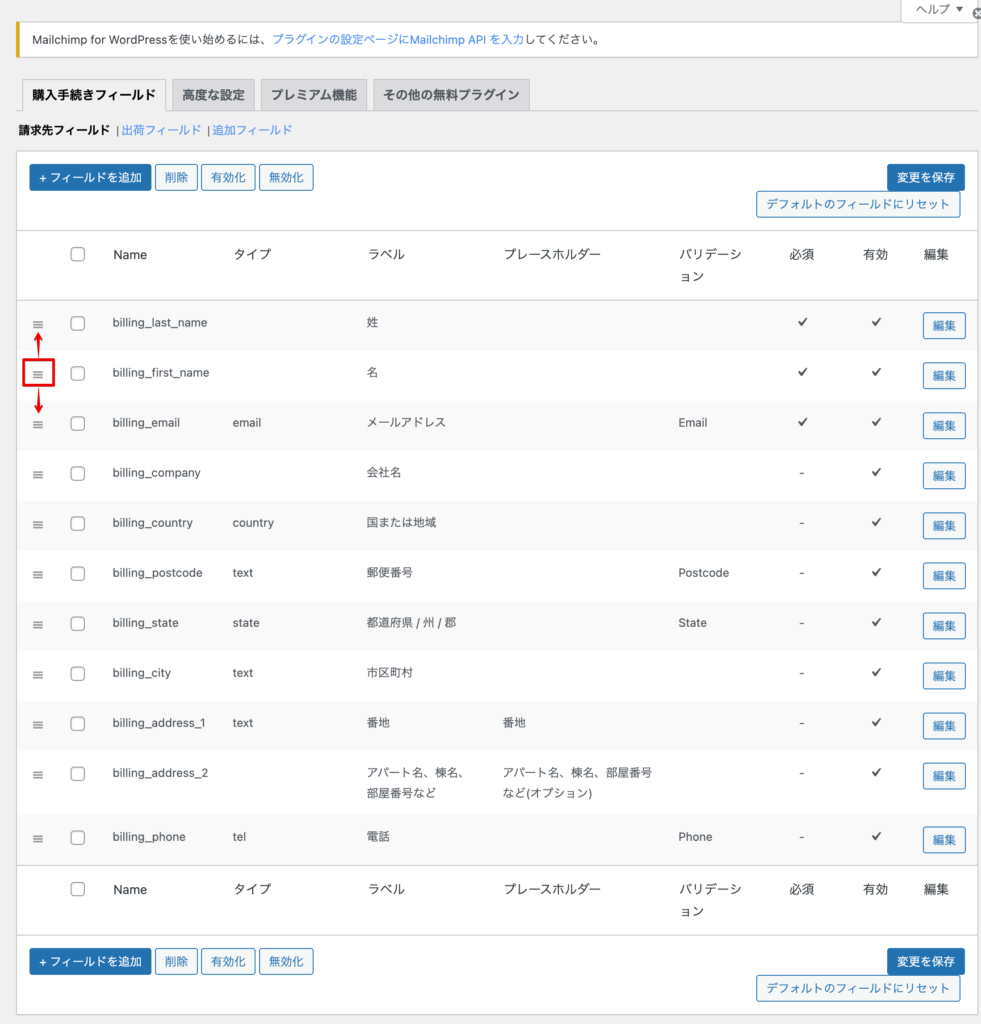This screenshot has height=1024, width=981.
Task: Open the 出荷フィールド section link
Action: (161, 130)
